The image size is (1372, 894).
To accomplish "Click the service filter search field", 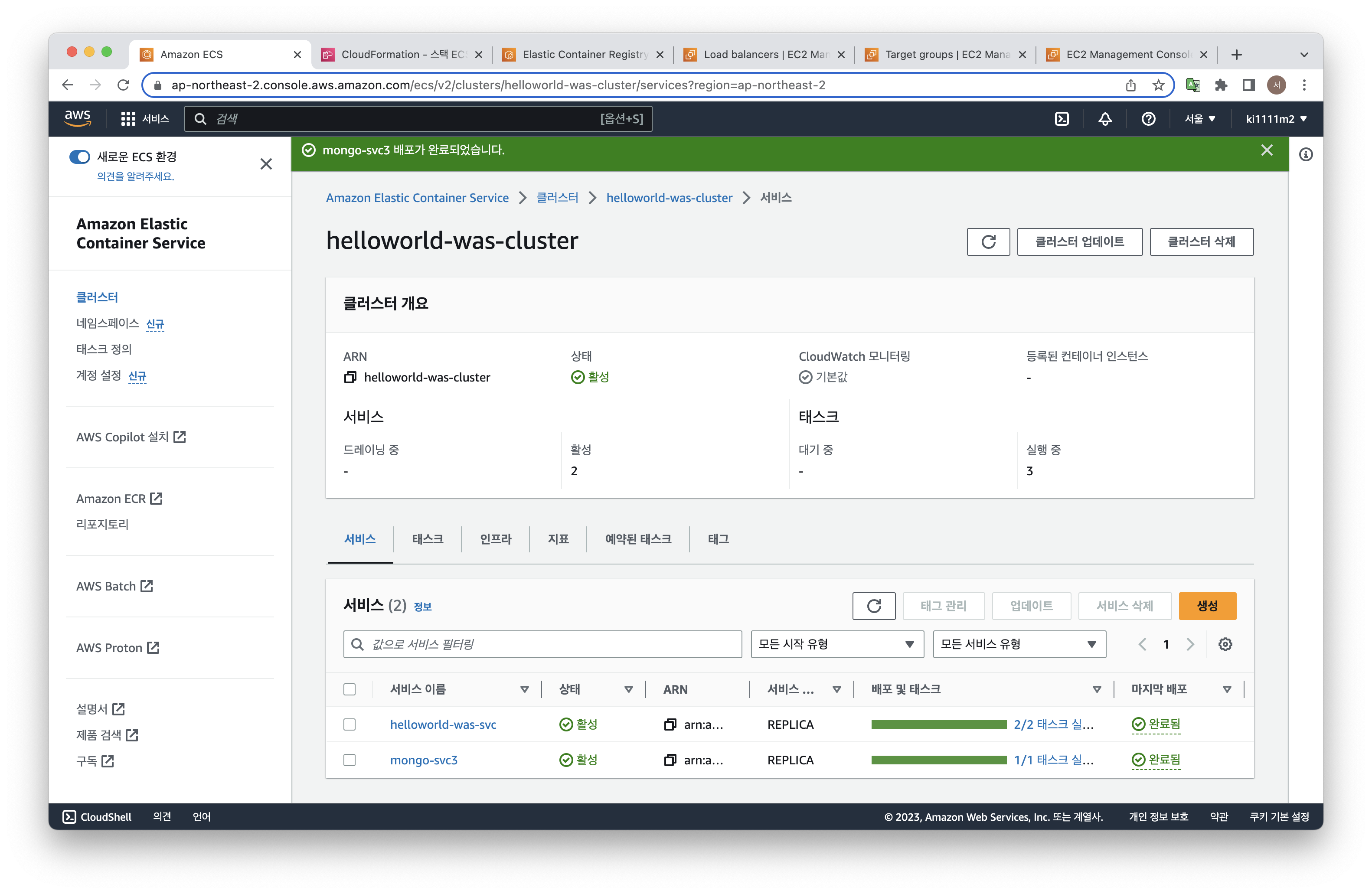I will tap(542, 644).
